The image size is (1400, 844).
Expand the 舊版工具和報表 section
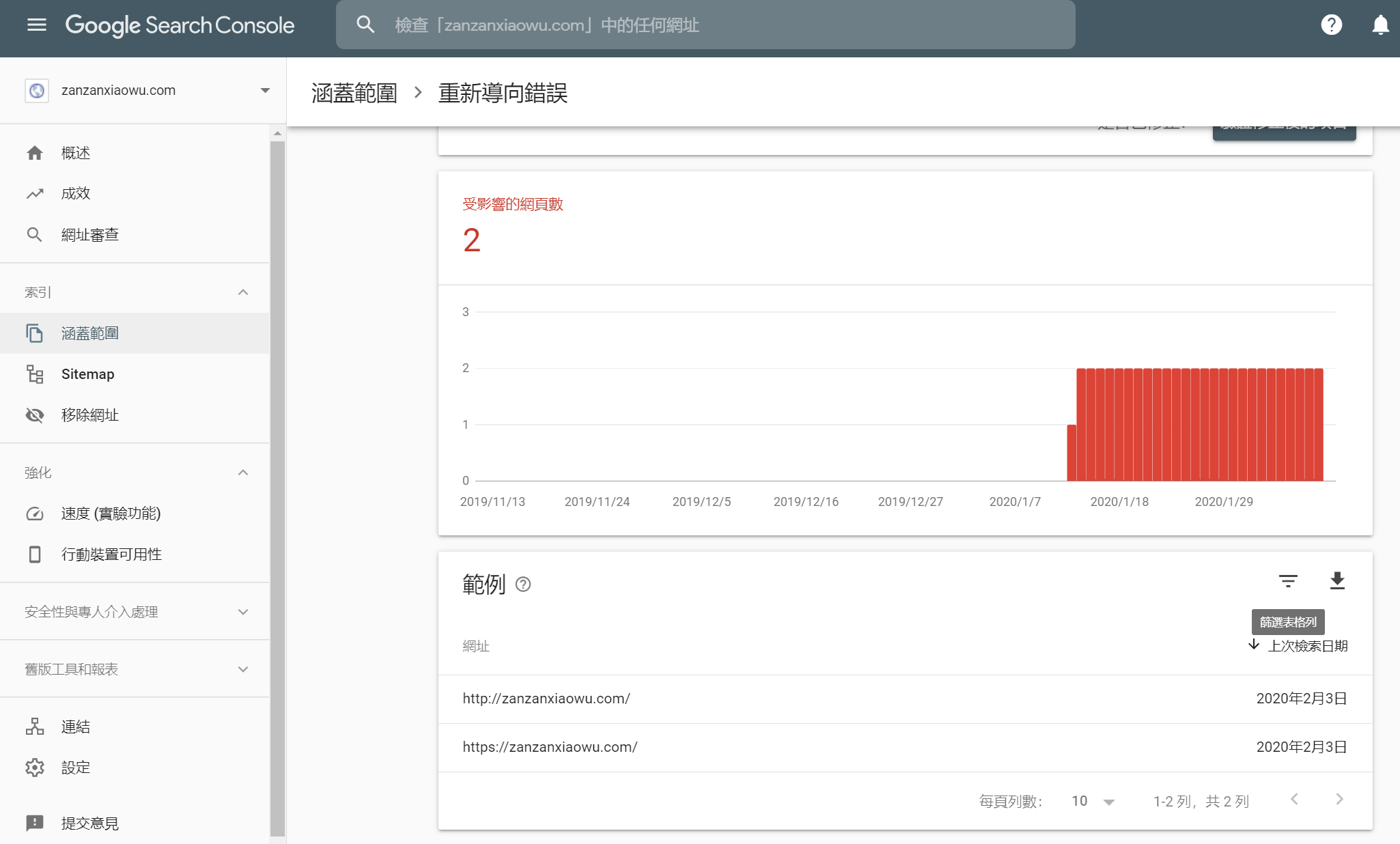coord(243,669)
